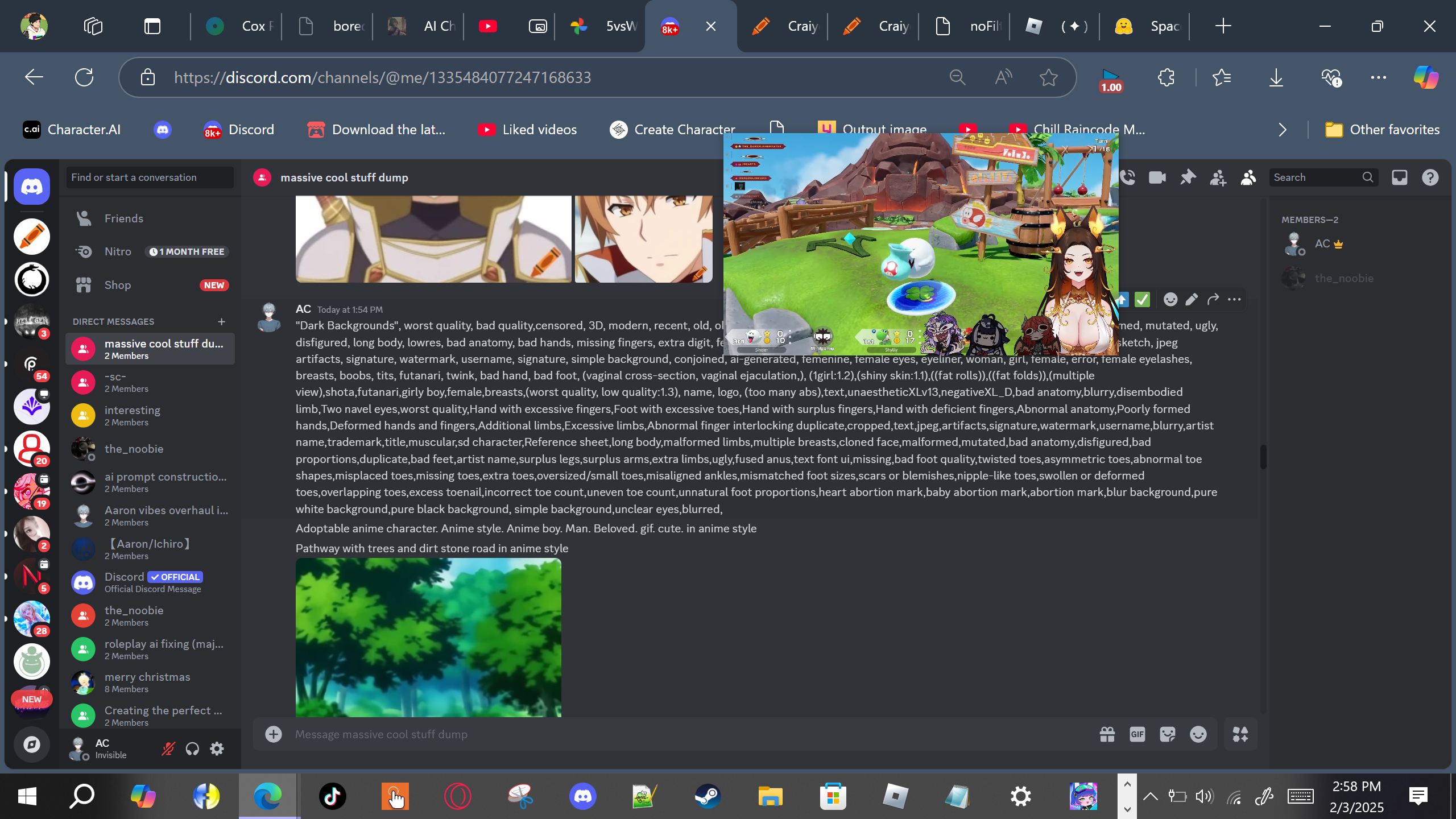Viewport: 1456px width, 819px height.
Task: Refresh the Discord page
Action: point(84,77)
